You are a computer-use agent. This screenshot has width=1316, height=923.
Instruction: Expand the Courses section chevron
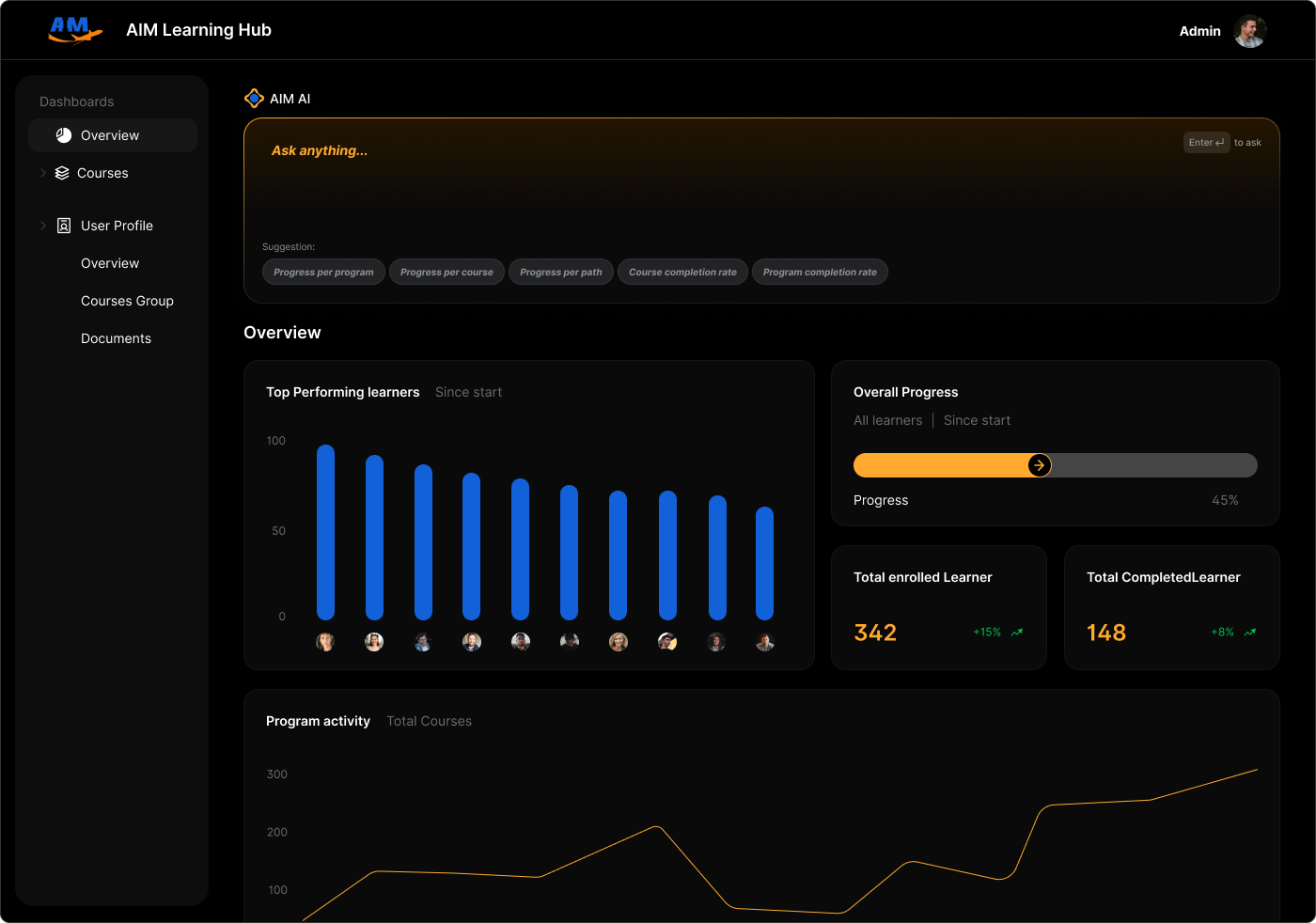43,173
